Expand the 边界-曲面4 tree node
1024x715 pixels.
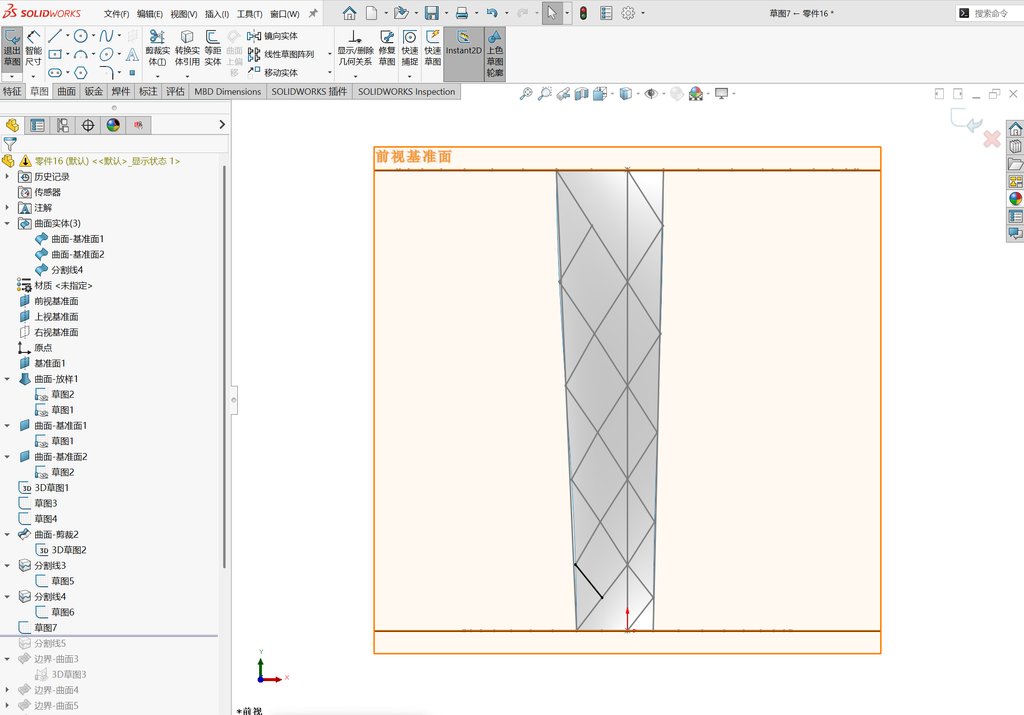pyautogui.click(x=7, y=690)
